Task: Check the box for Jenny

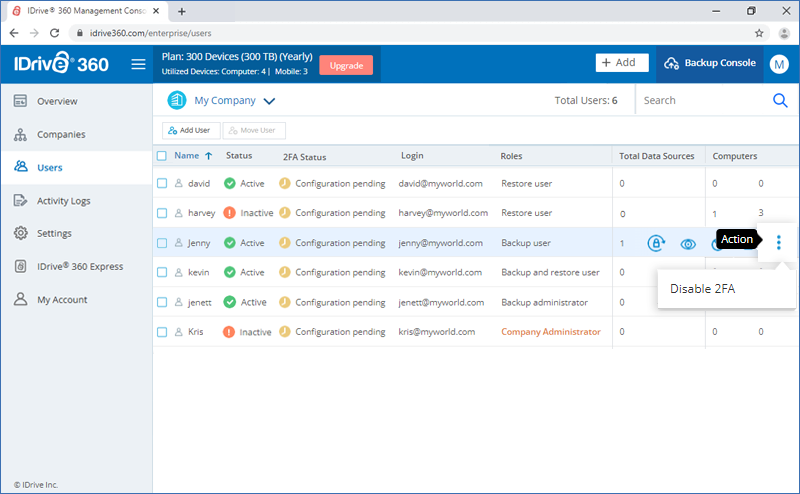Action: tap(162, 243)
